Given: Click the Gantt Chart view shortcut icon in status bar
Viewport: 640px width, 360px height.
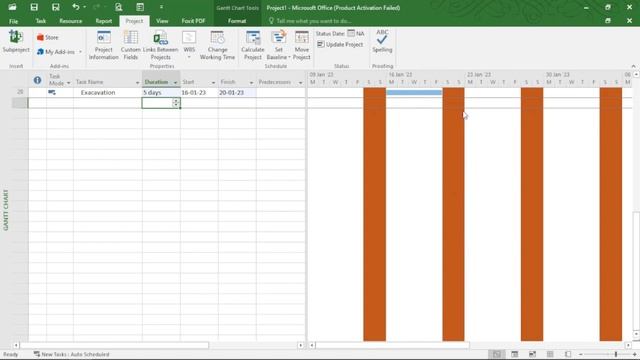Looking at the screenshot, I should pyautogui.click(x=496, y=354).
